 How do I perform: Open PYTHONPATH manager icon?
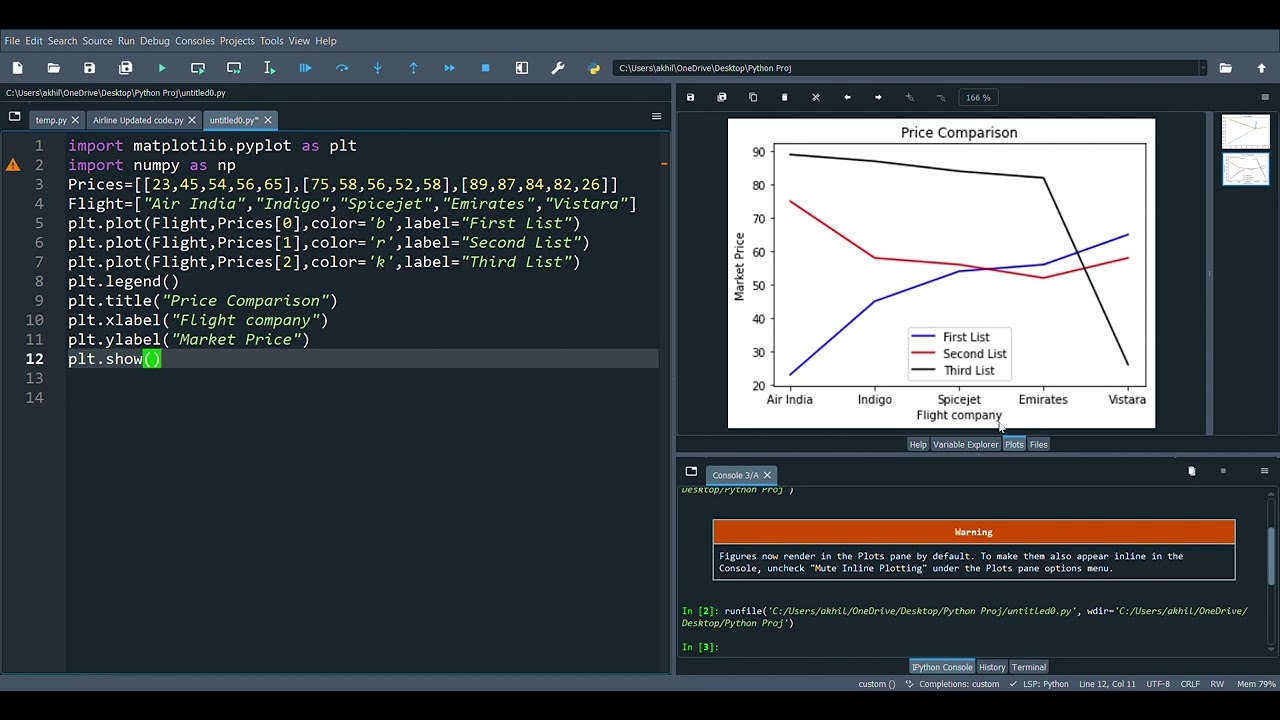point(594,68)
